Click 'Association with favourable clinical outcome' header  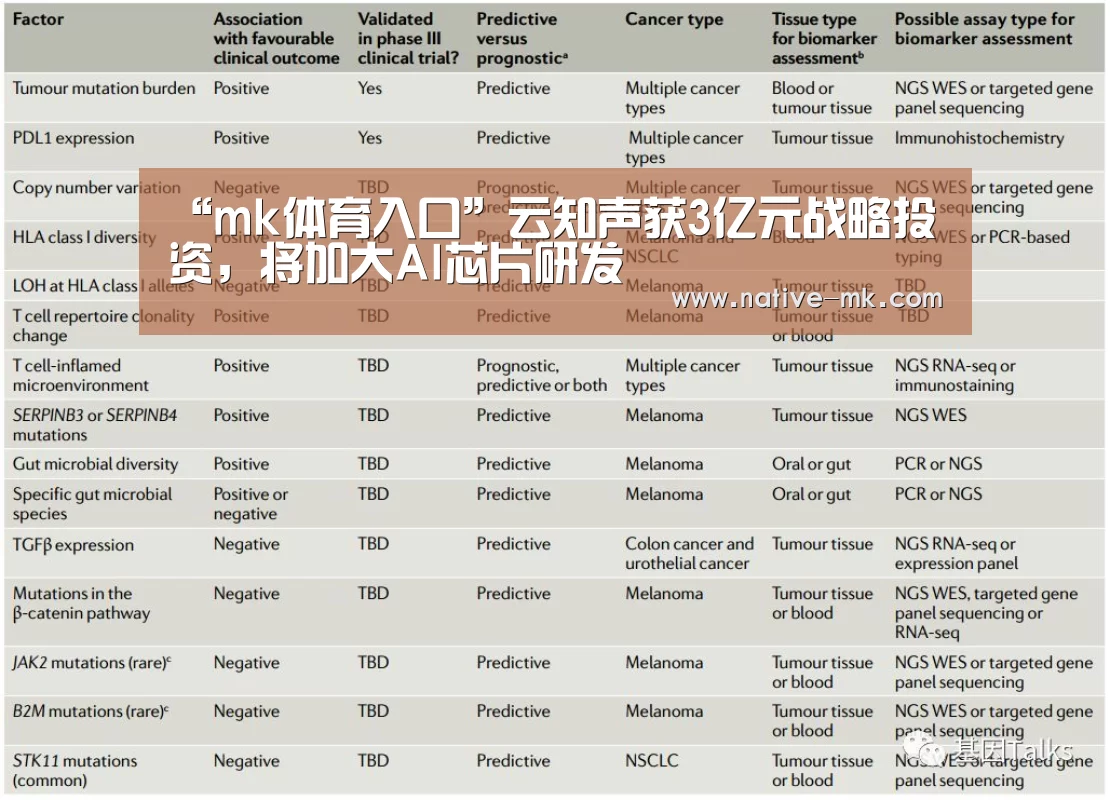pos(276,38)
